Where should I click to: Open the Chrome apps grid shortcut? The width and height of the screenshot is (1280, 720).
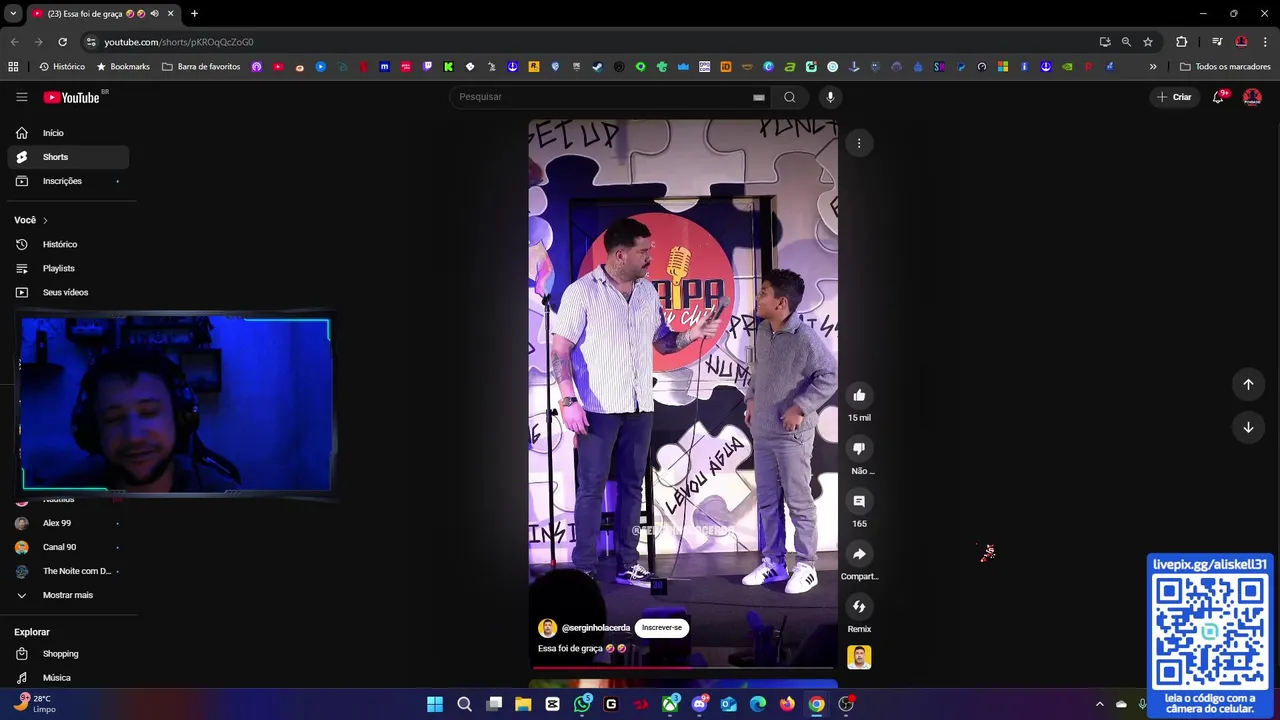tap(13, 67)
